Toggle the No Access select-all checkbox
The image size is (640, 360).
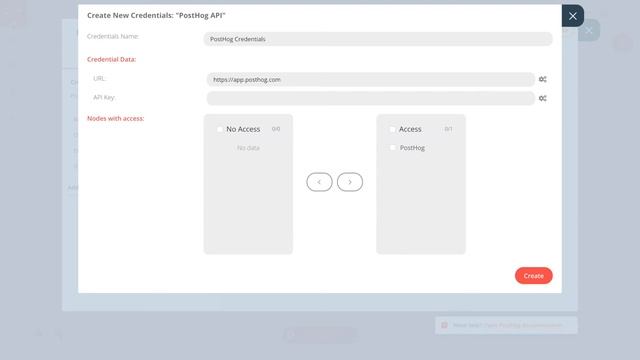point(220,129)
